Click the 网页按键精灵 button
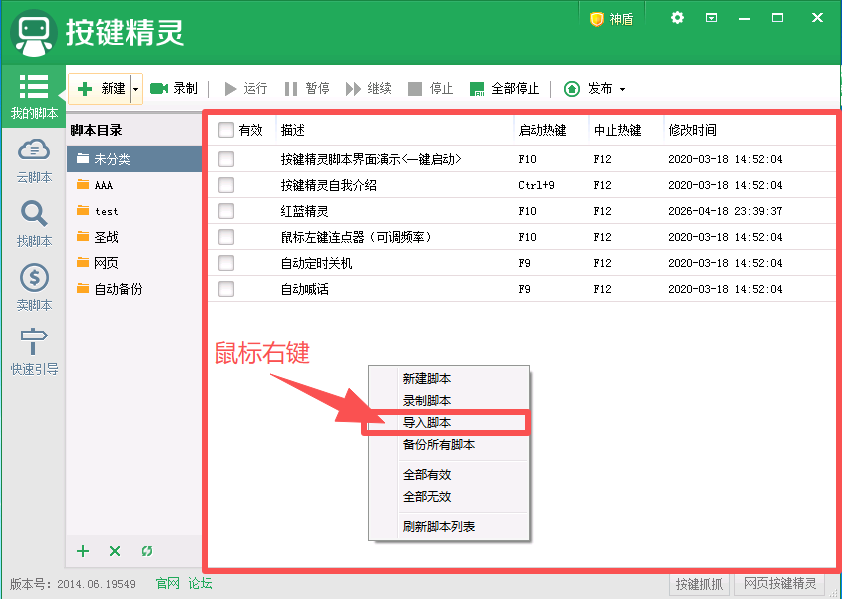842x599 pixels. [780, 584]
